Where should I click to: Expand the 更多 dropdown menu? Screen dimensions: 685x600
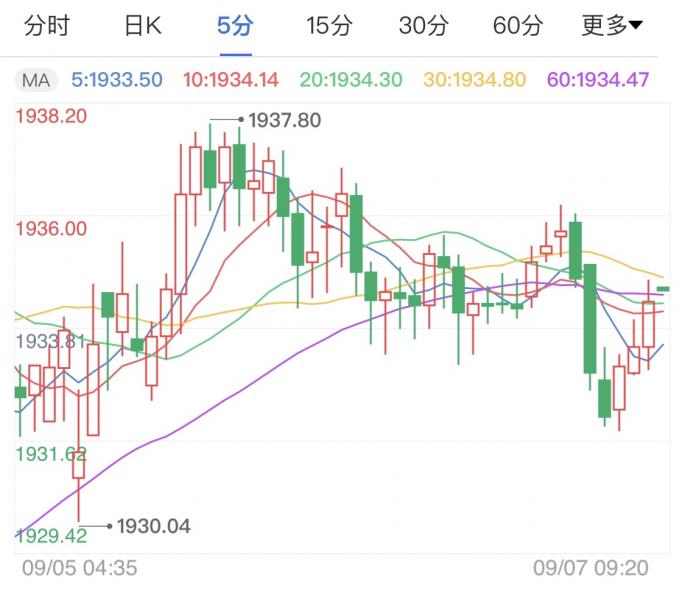(x=612, y=26)
